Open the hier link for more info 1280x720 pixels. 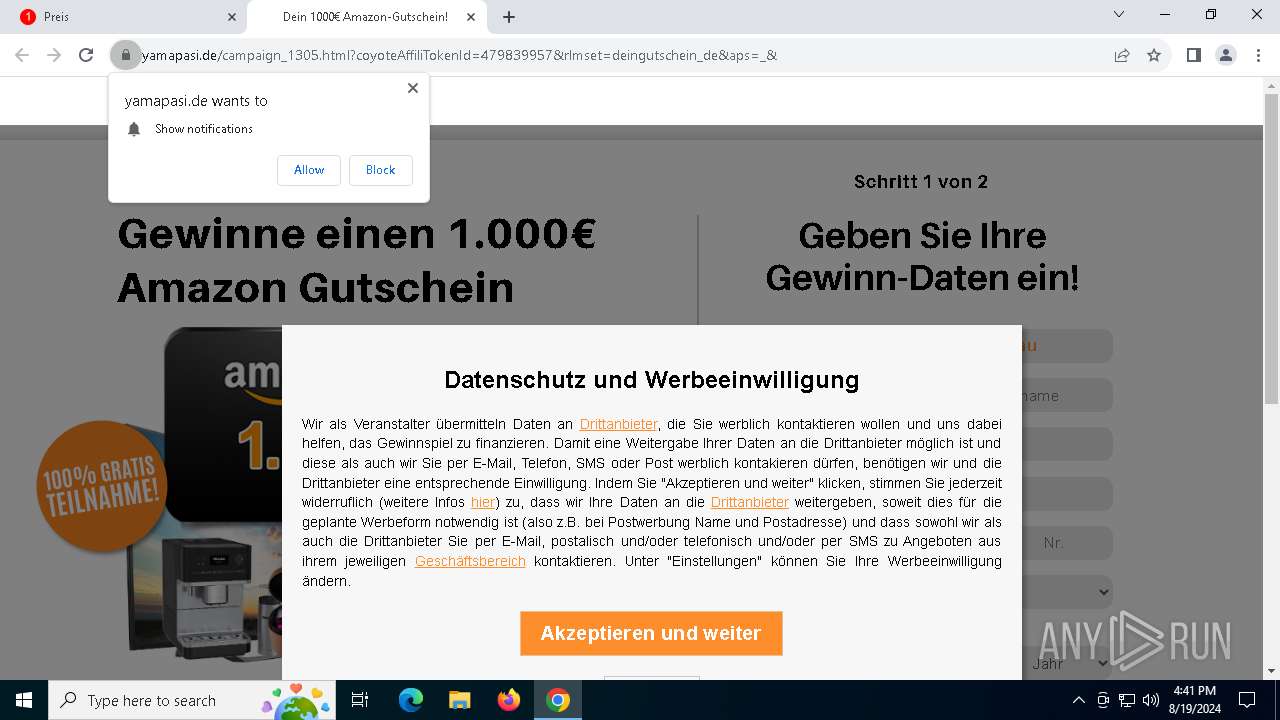(x=482, y=502)
